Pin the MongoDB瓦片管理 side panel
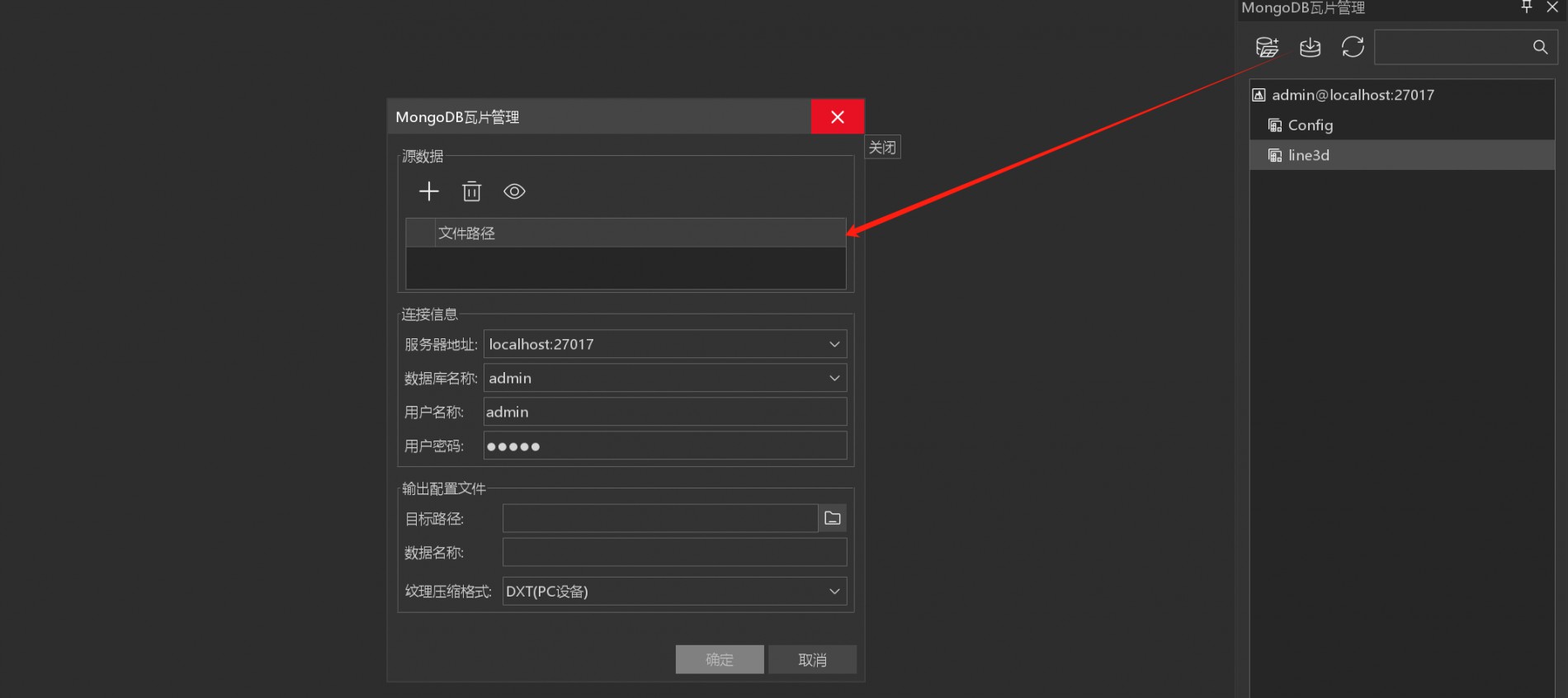This screenshot has width=1568, height=698. pyautogui.click(x=1527, y=7)
